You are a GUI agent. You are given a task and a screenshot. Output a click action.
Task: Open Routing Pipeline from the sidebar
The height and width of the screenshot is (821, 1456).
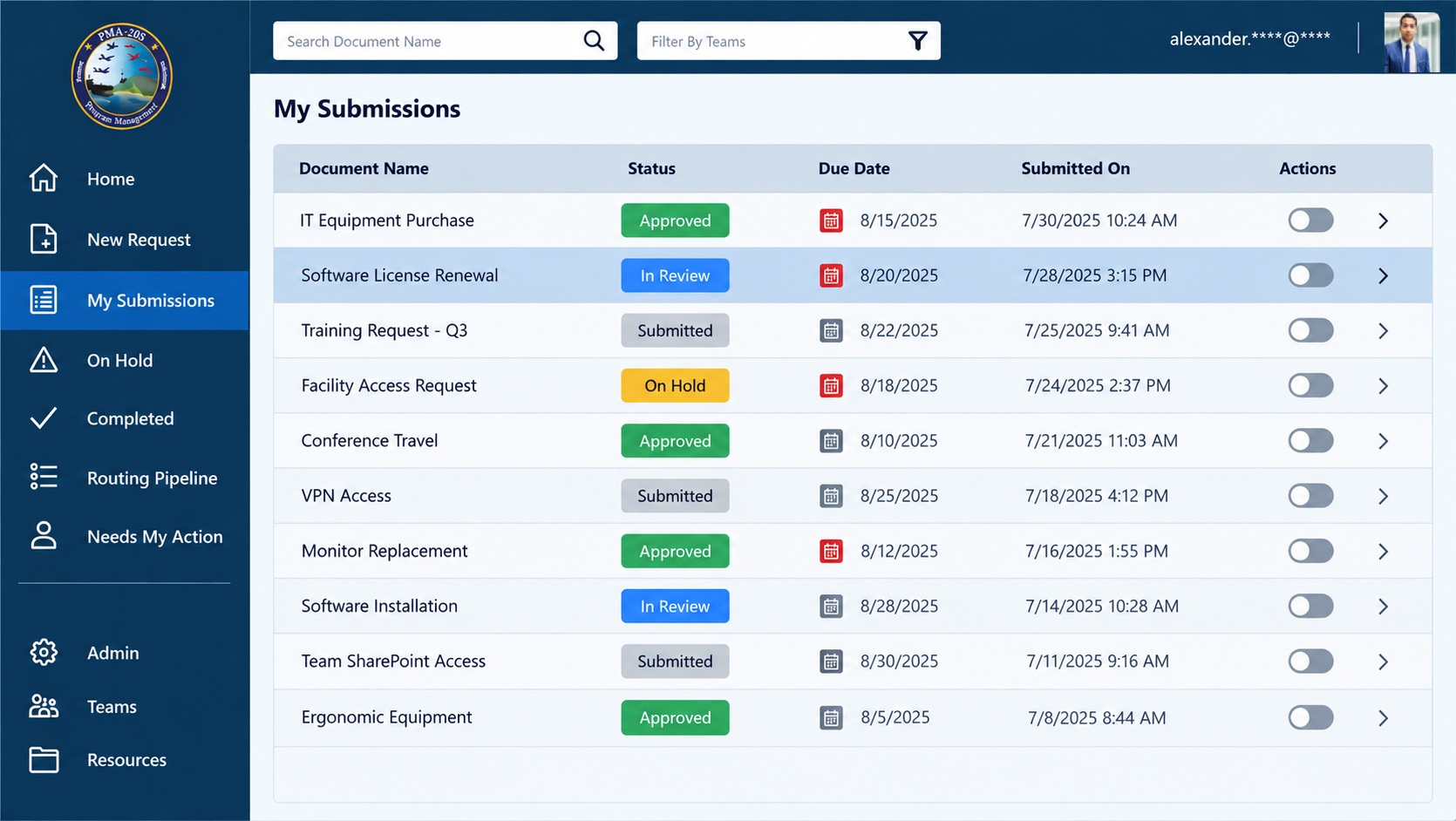125,478
